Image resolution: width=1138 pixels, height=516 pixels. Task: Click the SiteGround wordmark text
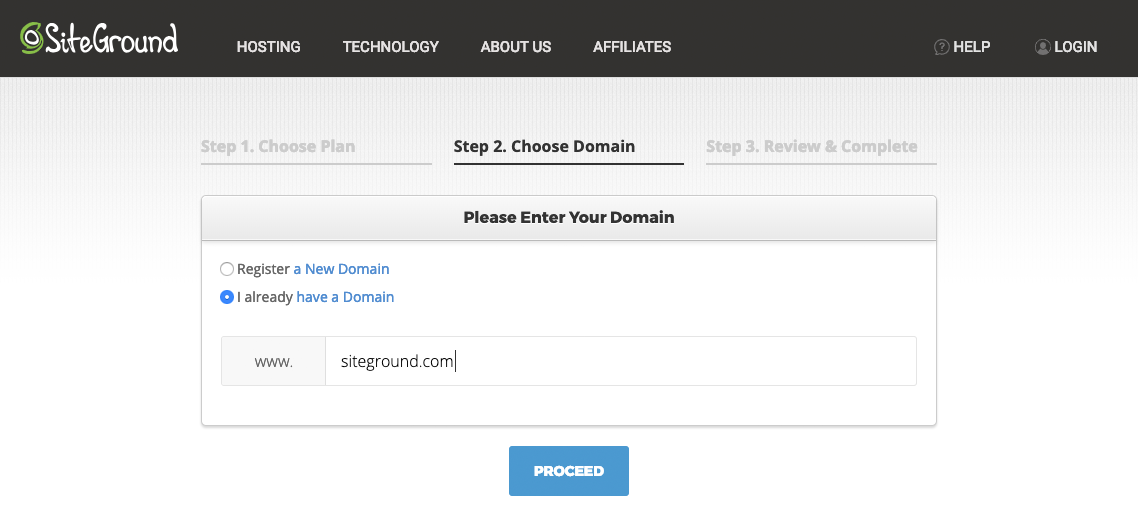click(x=112, y=38)
